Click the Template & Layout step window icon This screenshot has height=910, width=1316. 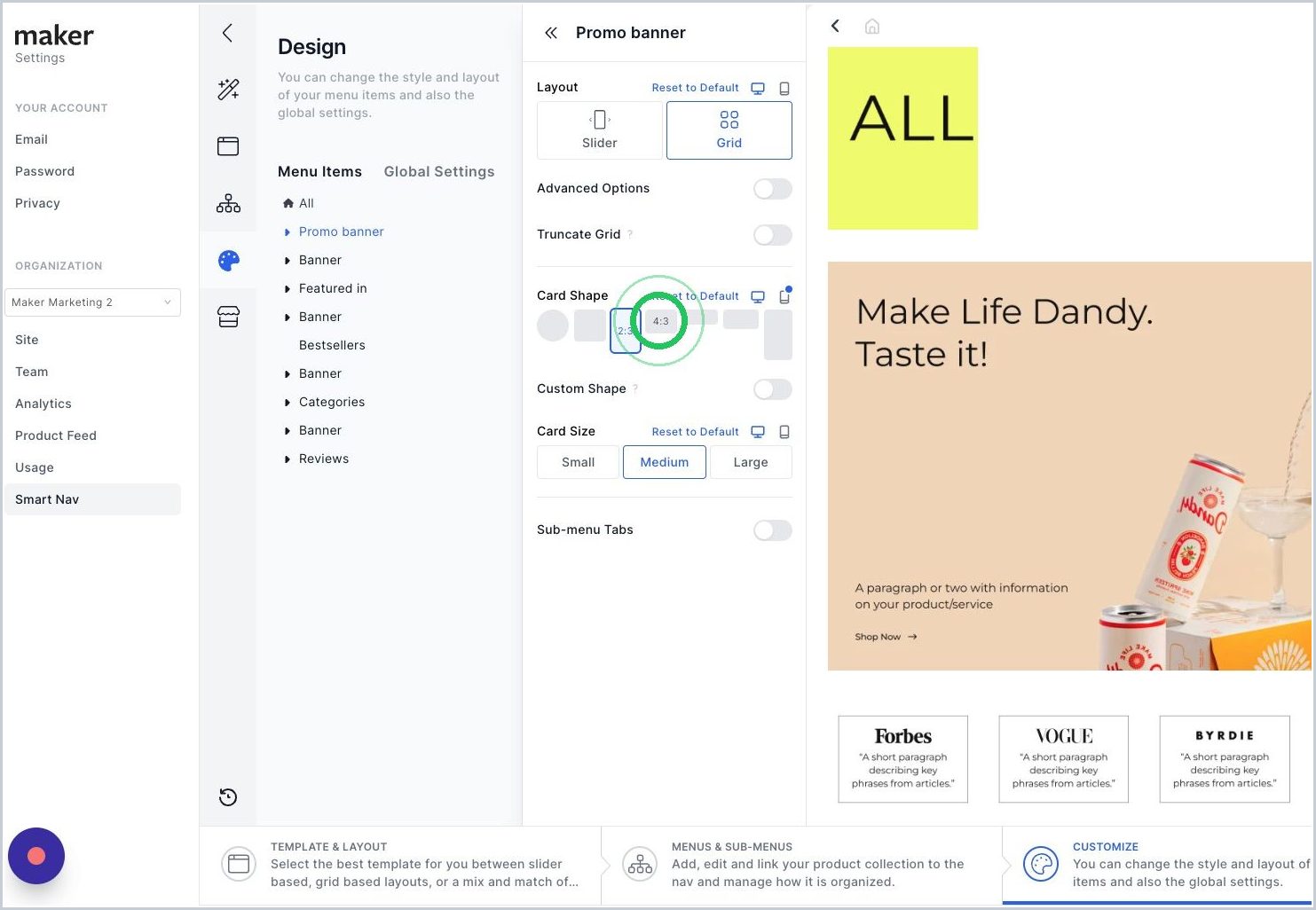(x=239, y=864)
